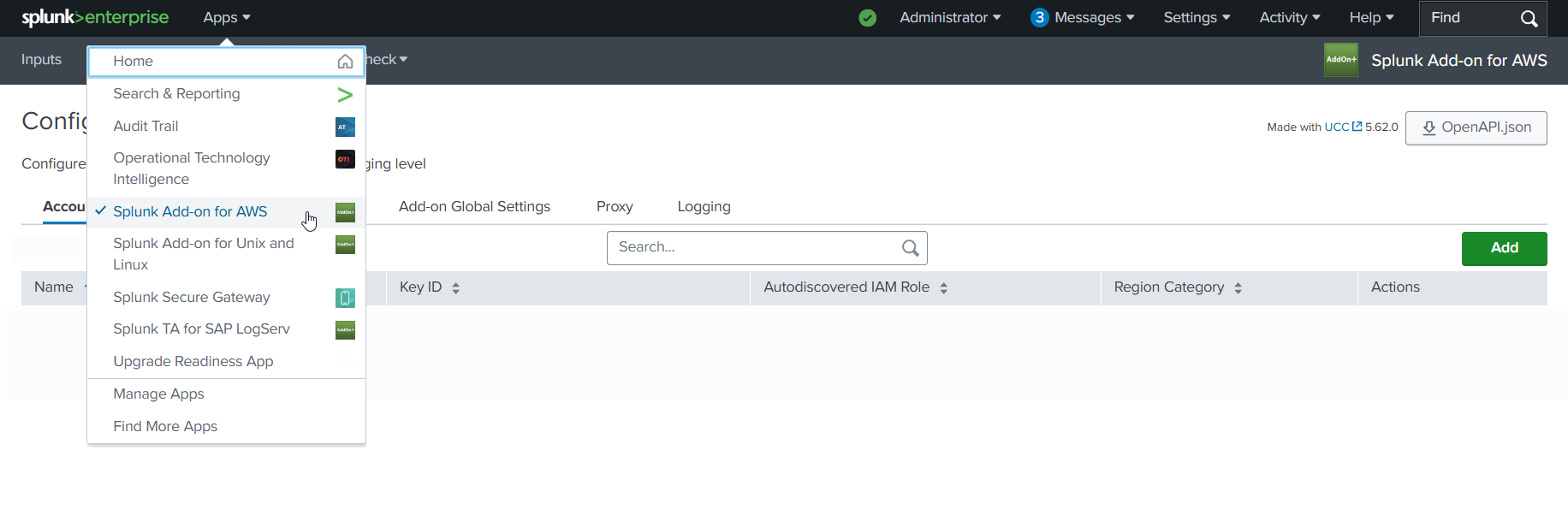
Task: Click the Splunk TA for SAP LogServ icon
Action: [345, 329]
